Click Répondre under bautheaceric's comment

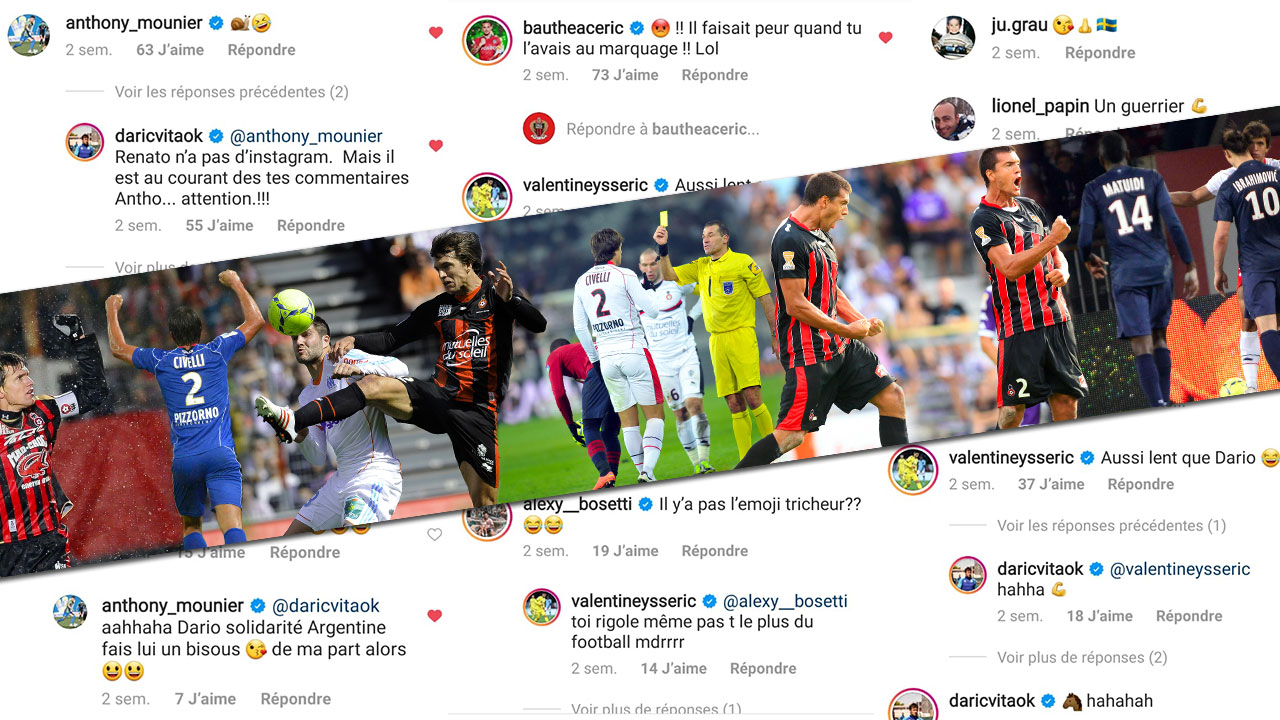pos(715,75)
